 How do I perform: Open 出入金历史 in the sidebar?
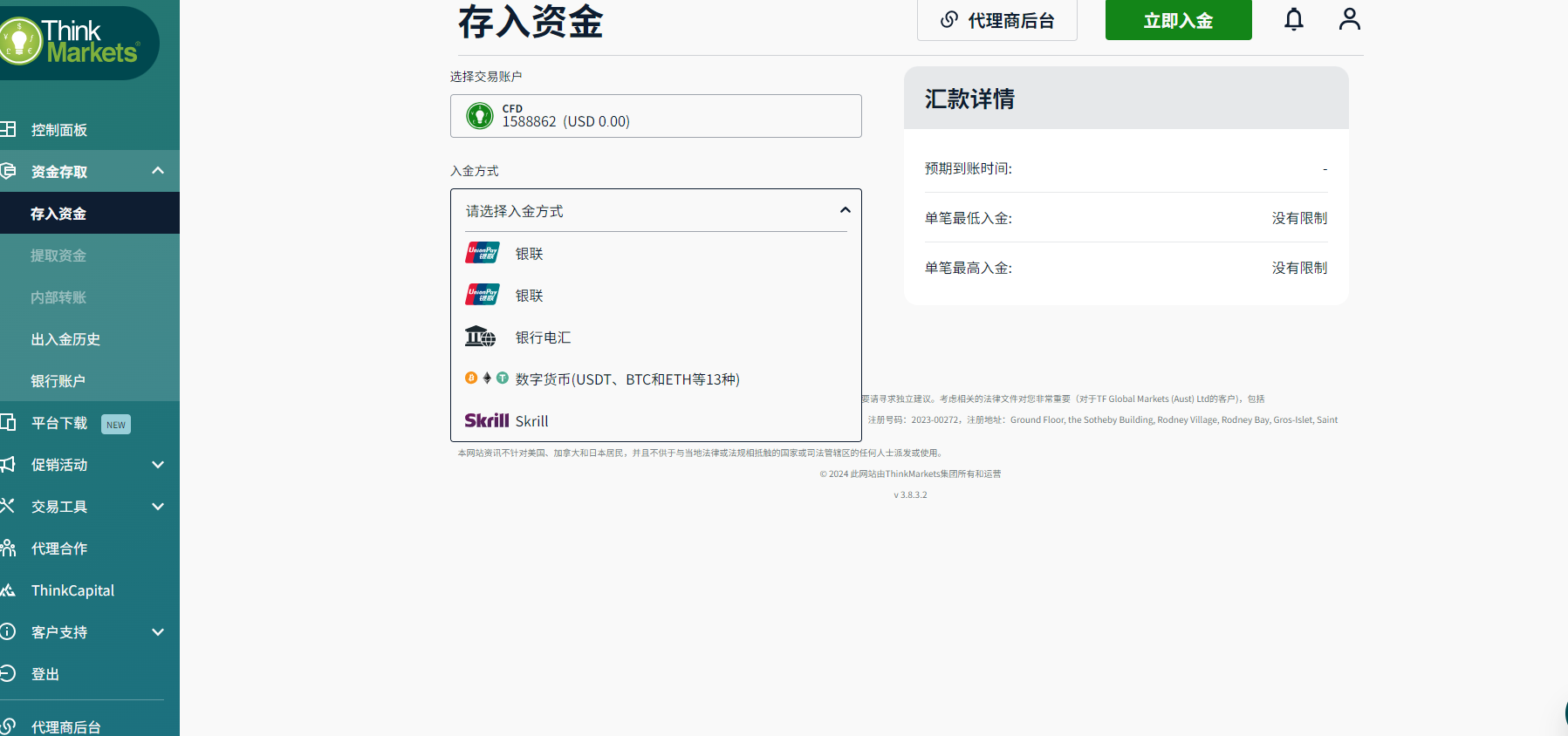65,339
